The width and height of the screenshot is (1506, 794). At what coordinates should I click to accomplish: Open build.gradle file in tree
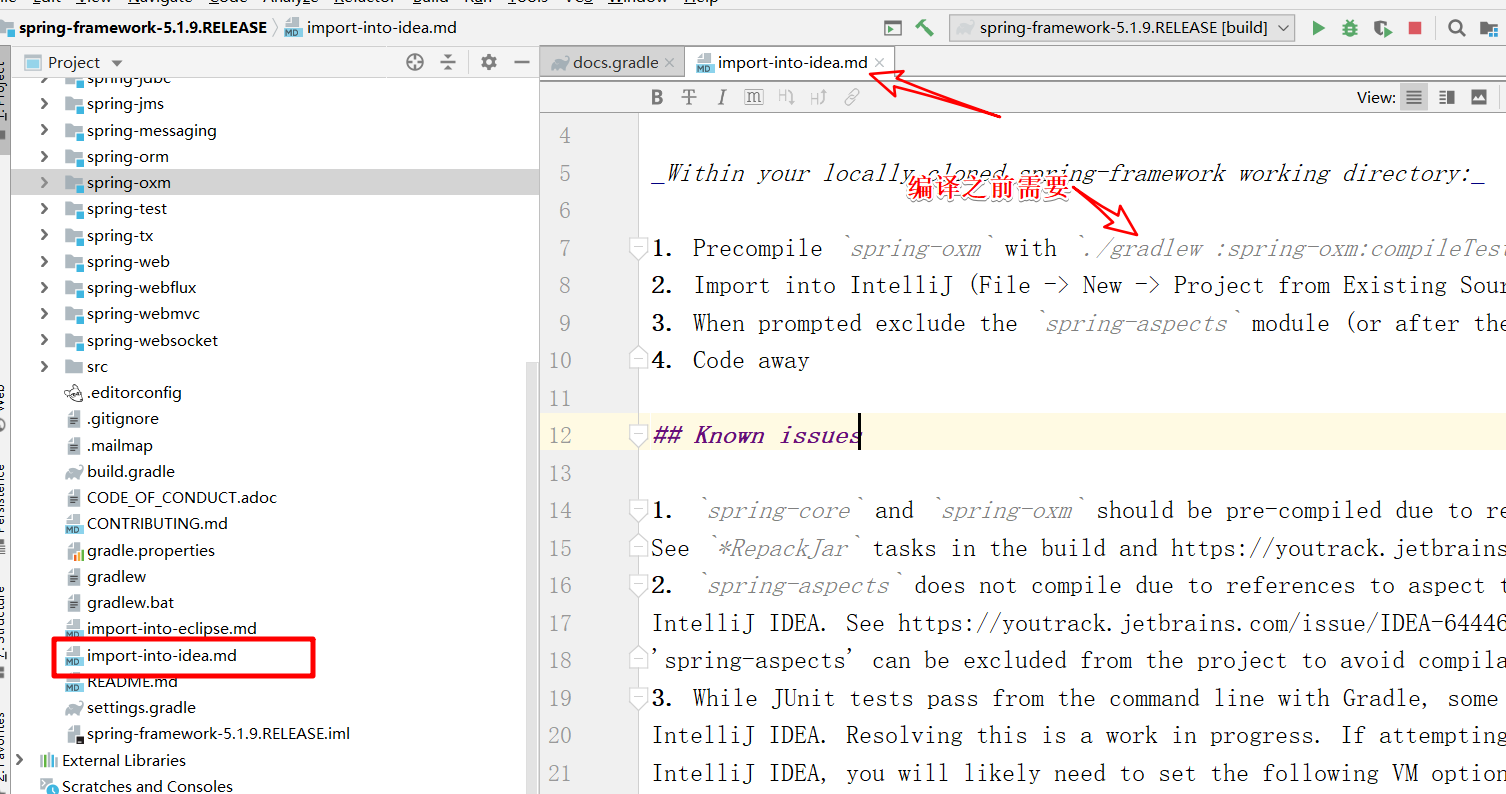click(130, 471)
